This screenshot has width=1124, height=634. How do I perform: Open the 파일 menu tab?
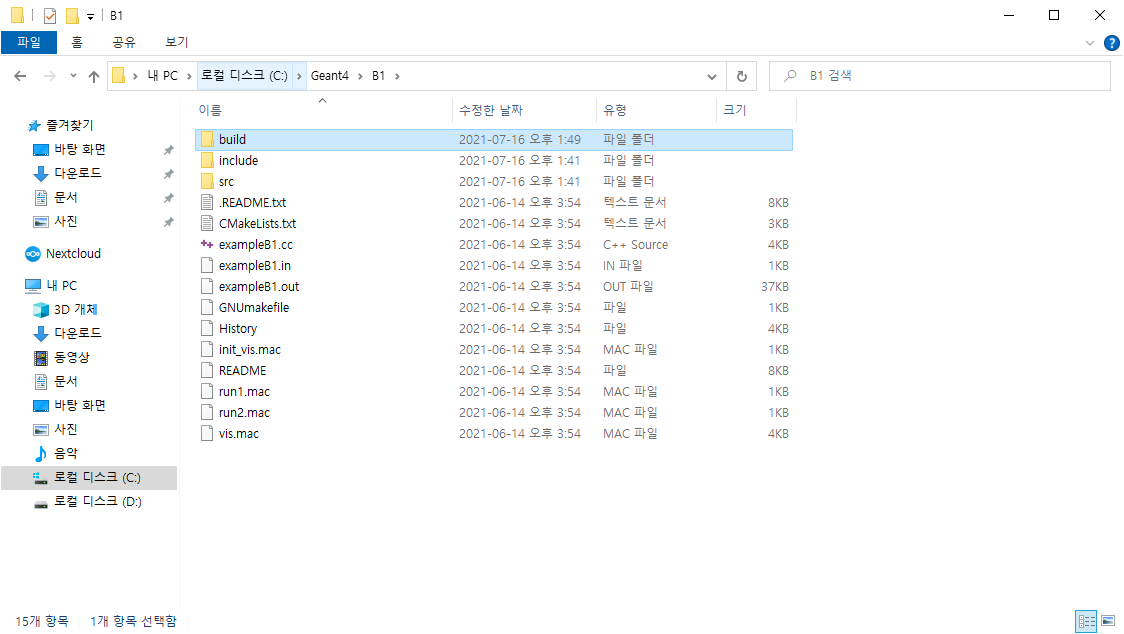[29, 42]
